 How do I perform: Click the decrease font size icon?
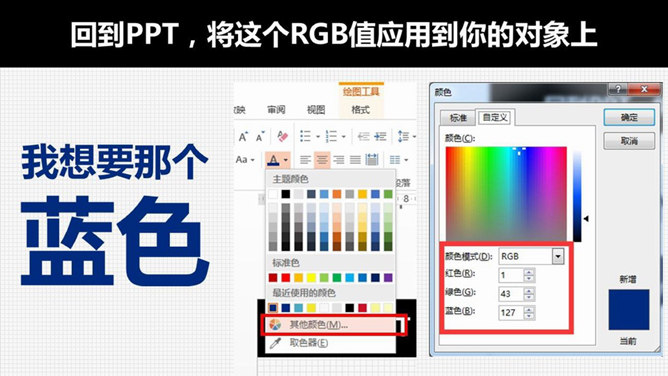pyautogui.click(x=260, y=137)
